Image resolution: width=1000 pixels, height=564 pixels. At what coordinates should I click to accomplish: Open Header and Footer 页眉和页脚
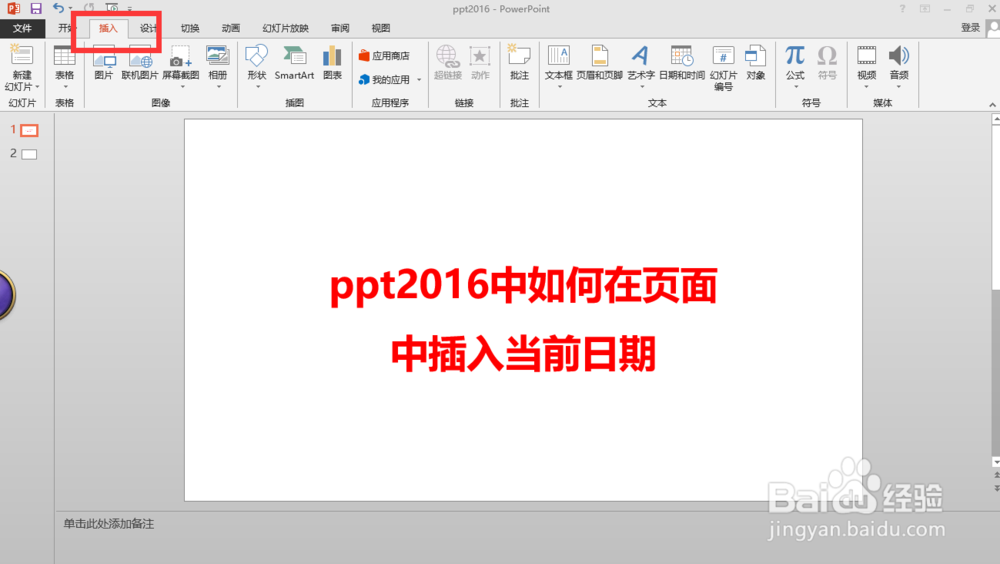[x=599, y=63]
